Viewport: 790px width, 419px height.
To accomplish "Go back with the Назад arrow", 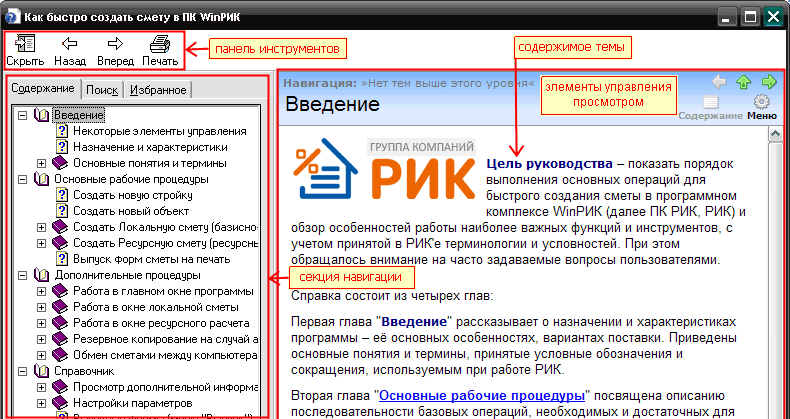I will pos(70,43).
